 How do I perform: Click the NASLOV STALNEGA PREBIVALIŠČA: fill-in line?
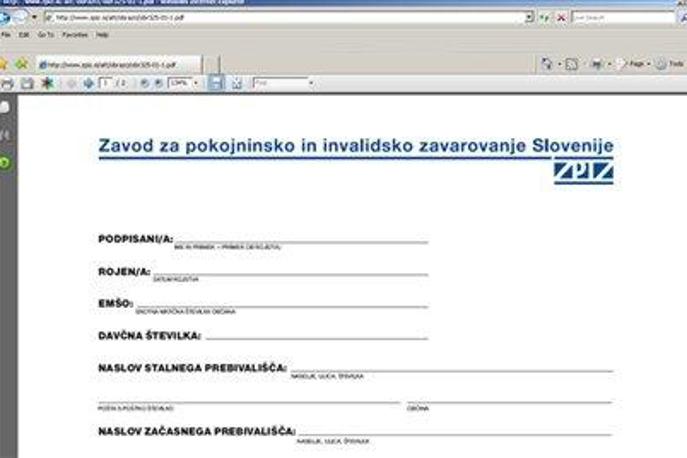[x=452, y=371]
